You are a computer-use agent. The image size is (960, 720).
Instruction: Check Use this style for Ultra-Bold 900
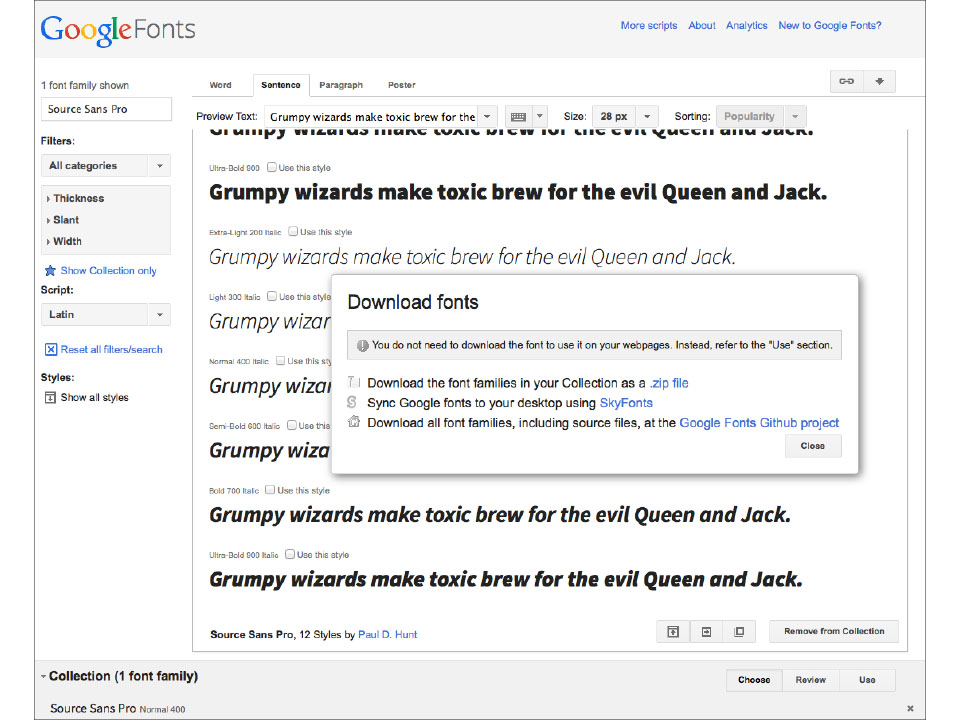(x=272, y=167)
